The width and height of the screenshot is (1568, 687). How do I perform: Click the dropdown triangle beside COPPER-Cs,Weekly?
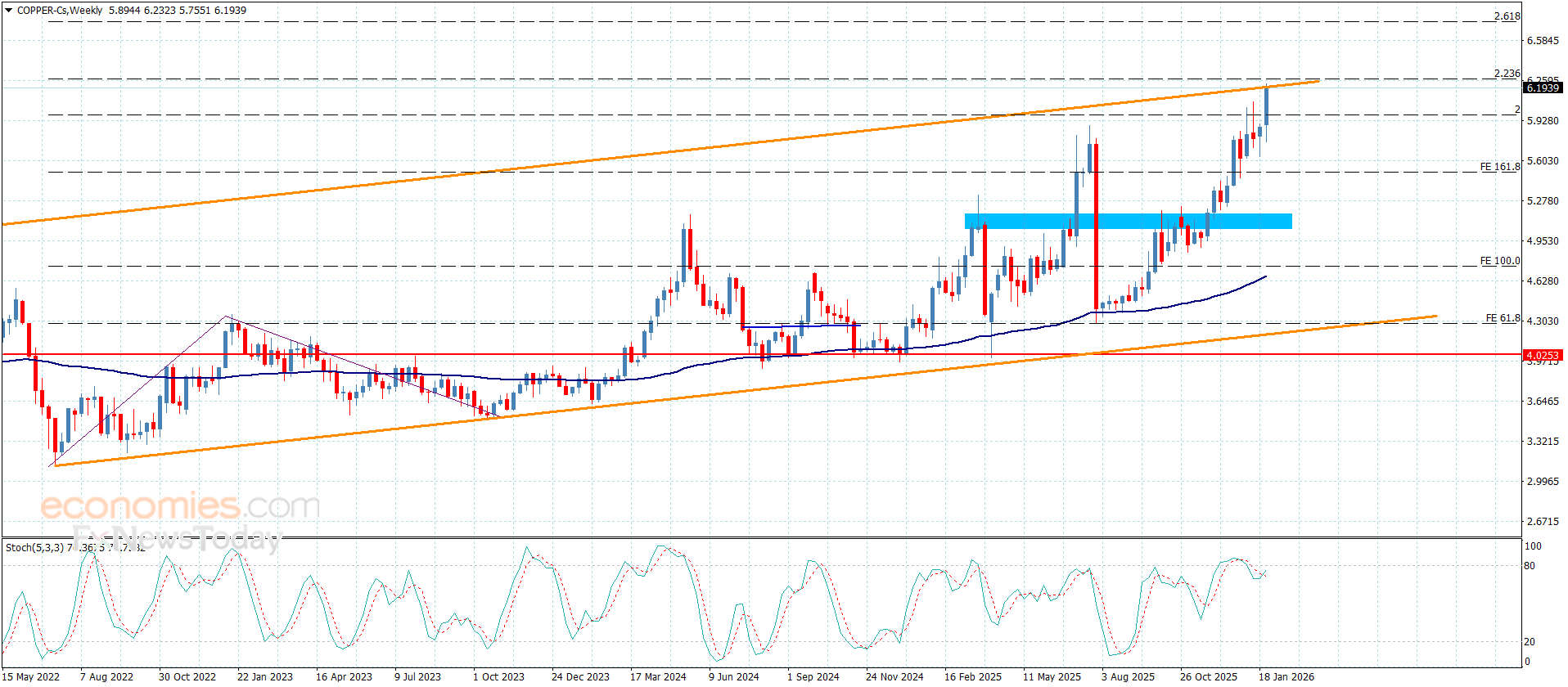[x=9, y=11]
